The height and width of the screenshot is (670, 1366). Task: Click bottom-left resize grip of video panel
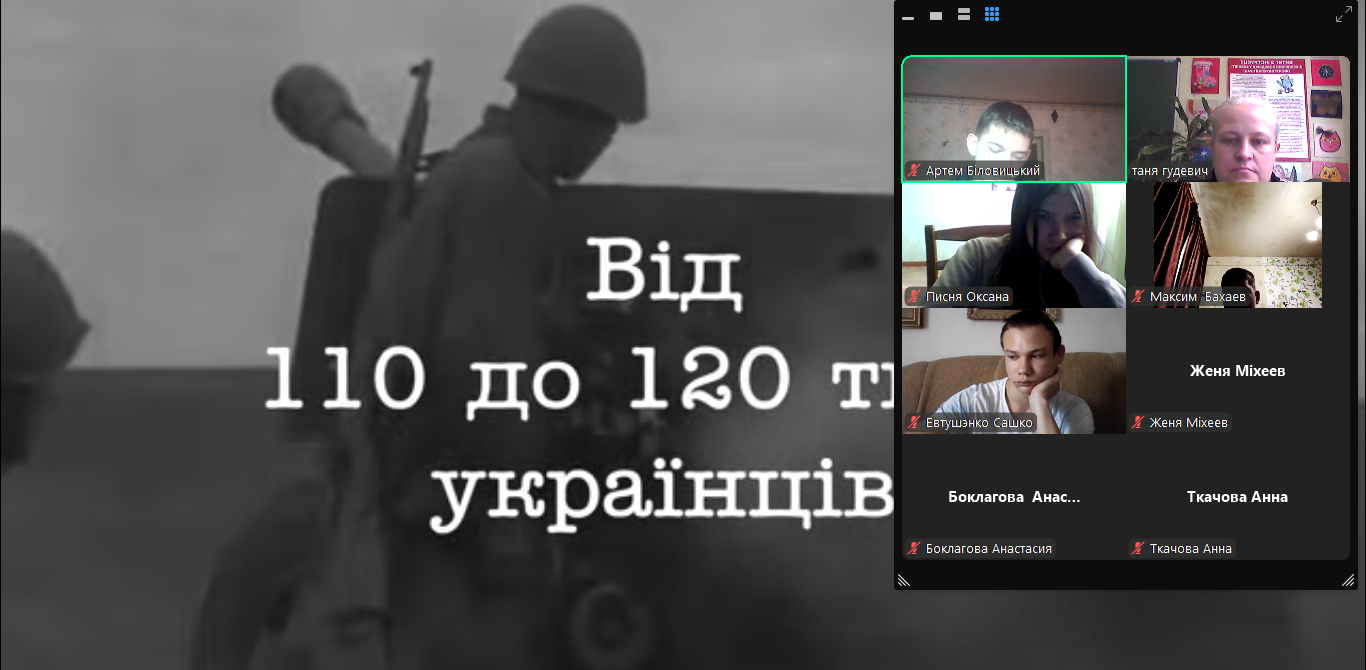tap(904, 580)
